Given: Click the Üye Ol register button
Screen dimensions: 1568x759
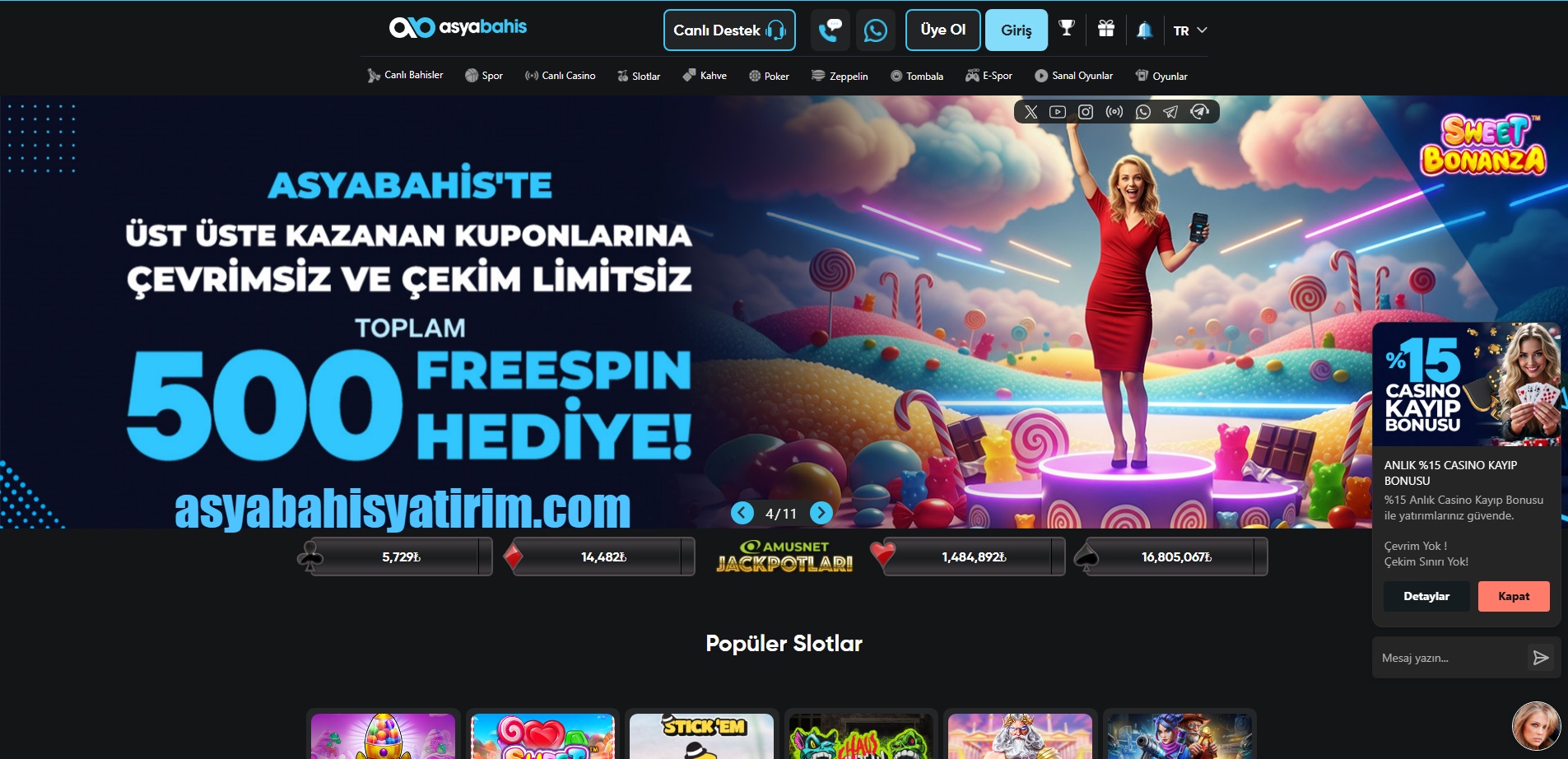Looking at the screenshot, I should click(942, 30).
